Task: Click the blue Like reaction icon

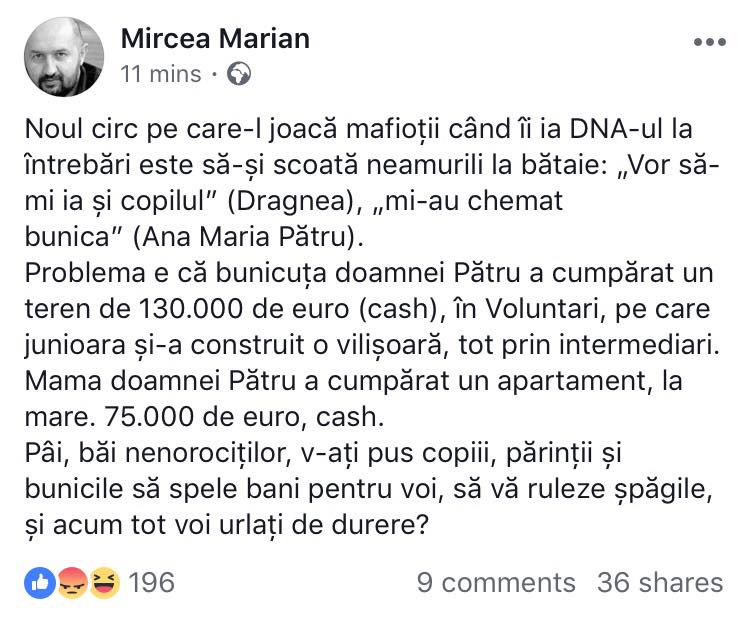Action: pyautogui.click(x=41, y=582)
